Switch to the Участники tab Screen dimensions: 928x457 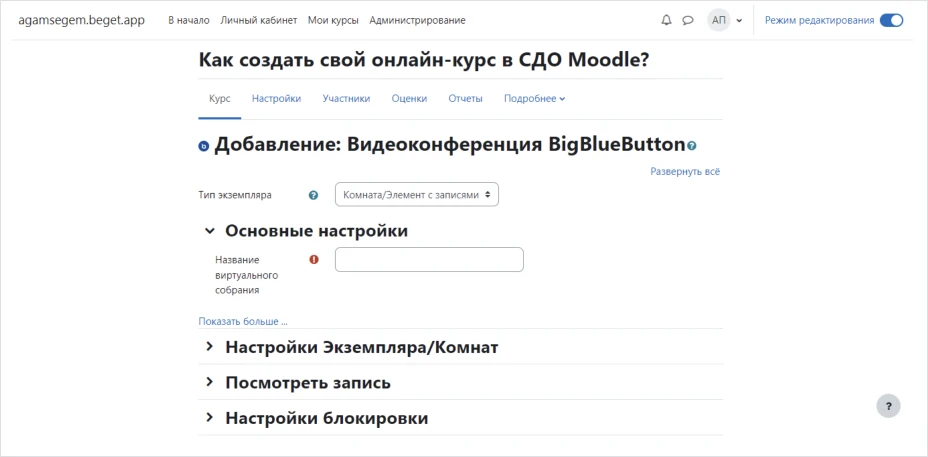(x=346, y=98)
